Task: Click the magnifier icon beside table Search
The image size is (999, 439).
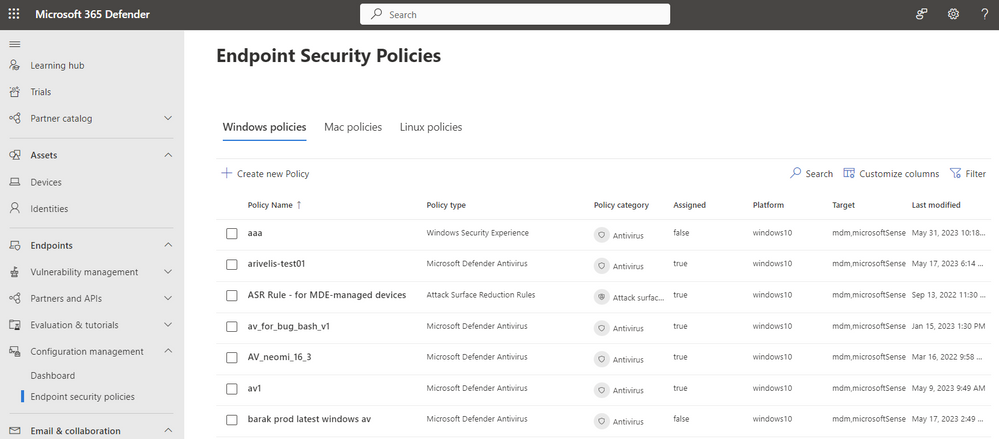Action: (795, 173)
